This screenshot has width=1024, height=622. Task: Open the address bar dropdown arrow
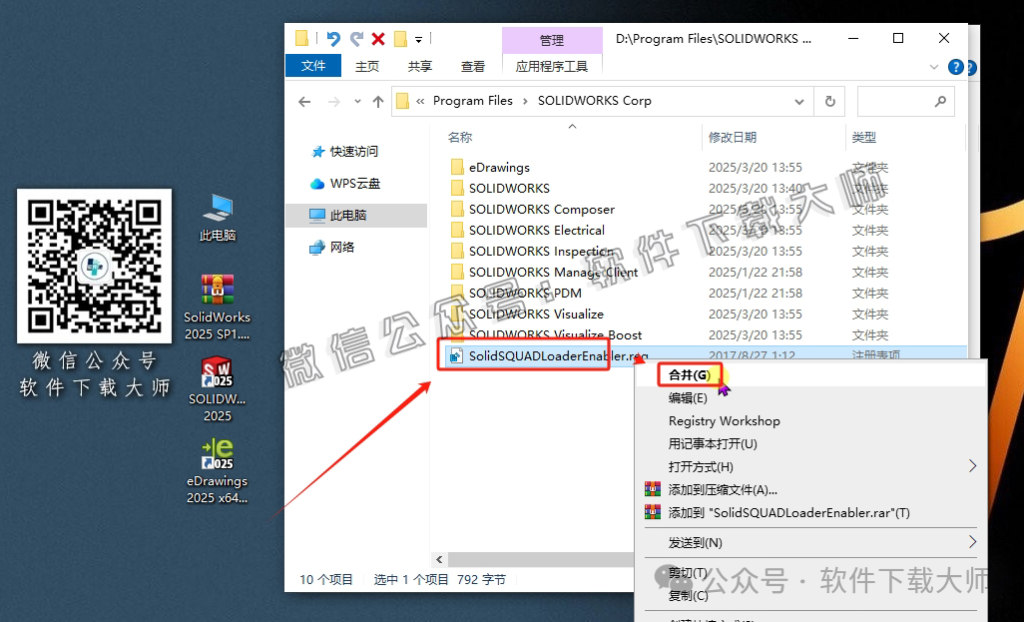[798, 101]
